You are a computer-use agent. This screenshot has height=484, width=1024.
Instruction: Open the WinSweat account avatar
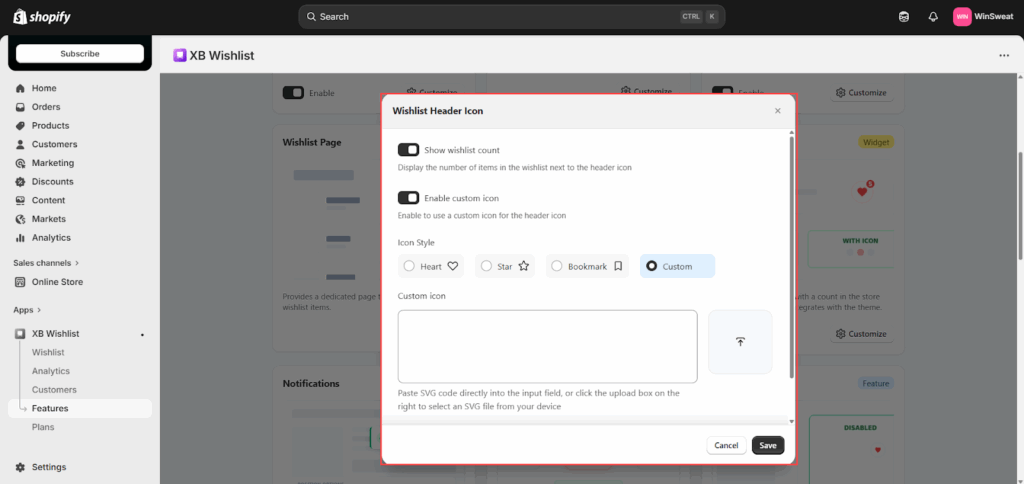click(x=962, y=17)
